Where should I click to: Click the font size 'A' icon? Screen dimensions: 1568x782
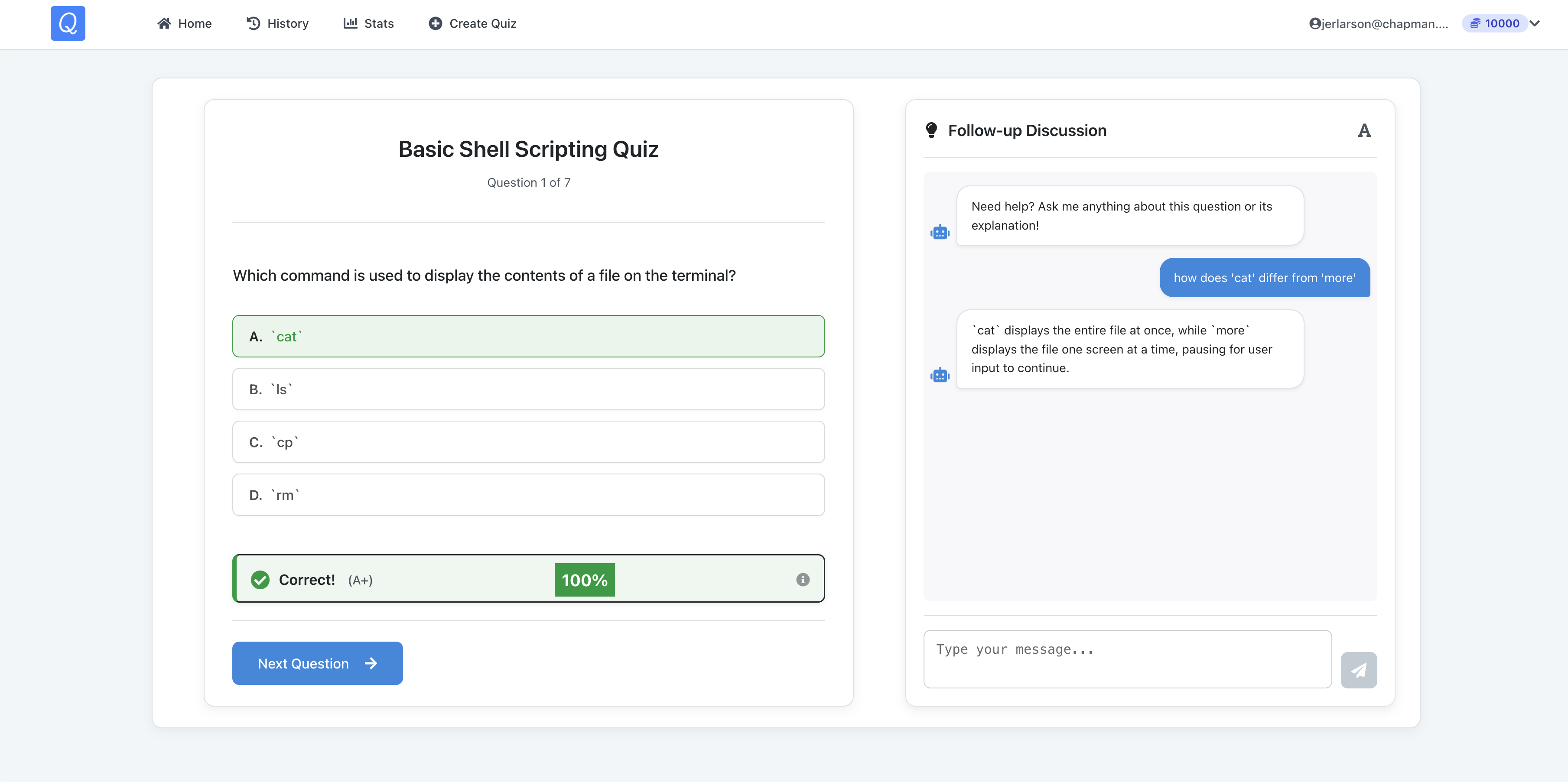1364,130
